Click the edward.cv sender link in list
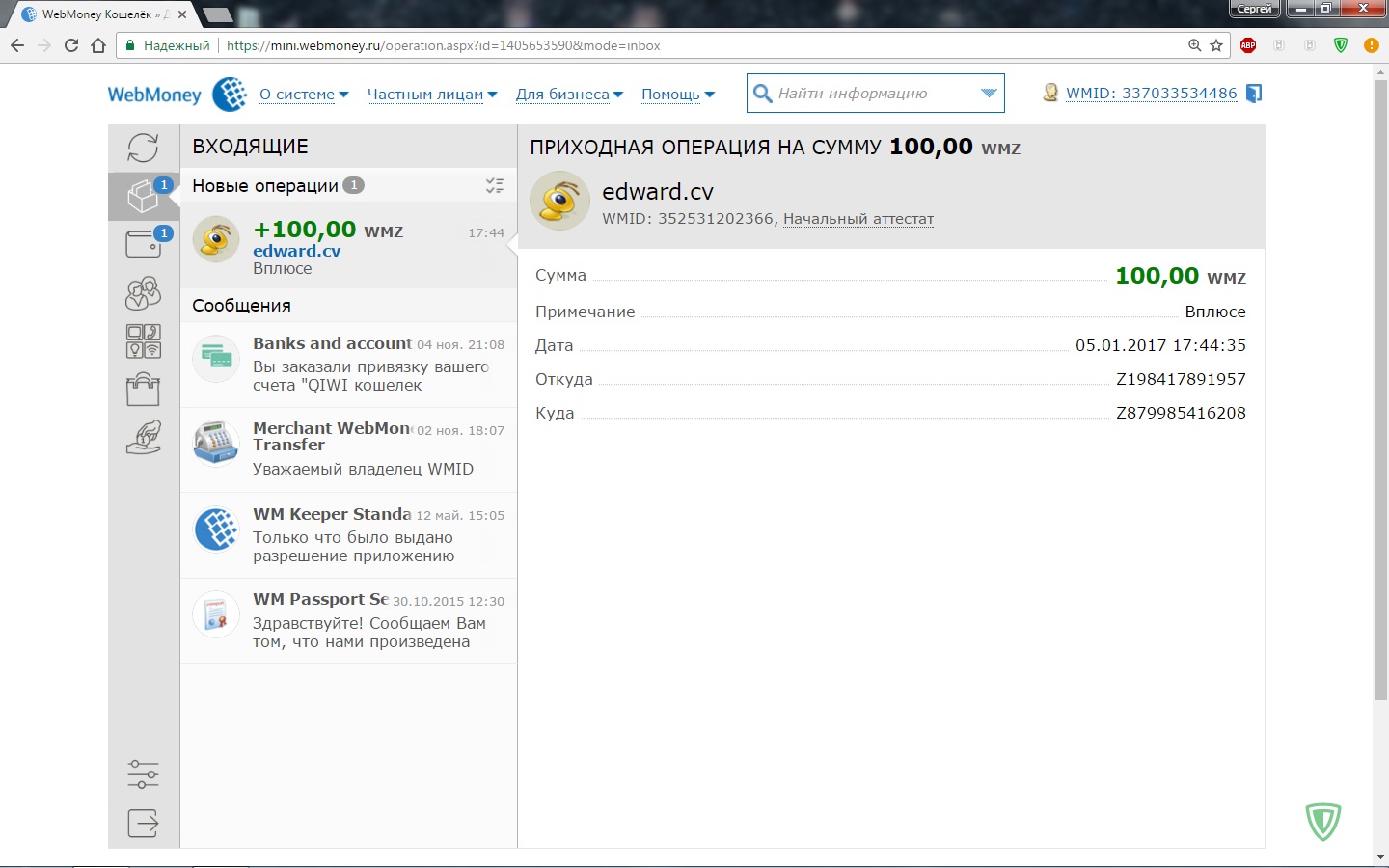 [x=297, y=251]
